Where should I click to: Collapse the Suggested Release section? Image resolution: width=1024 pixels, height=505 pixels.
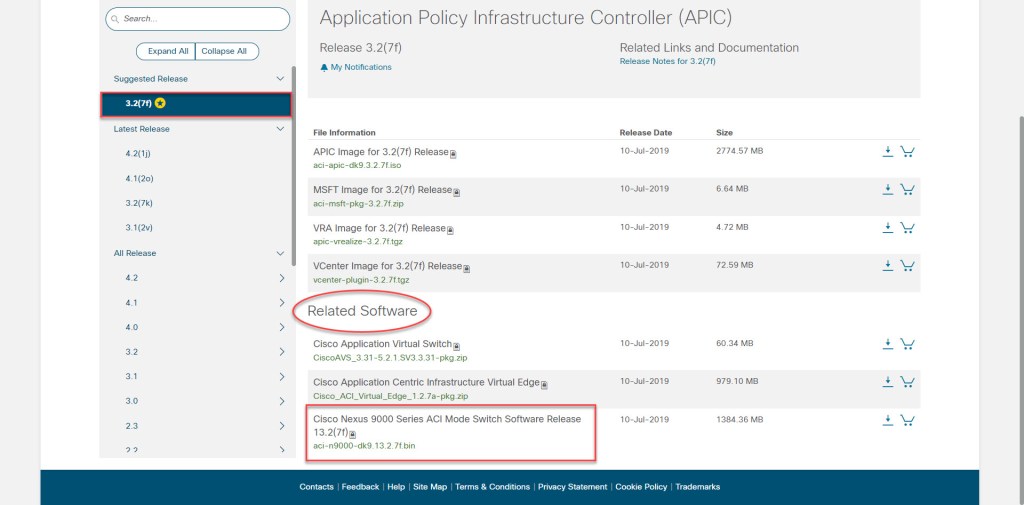click(280, 79)
